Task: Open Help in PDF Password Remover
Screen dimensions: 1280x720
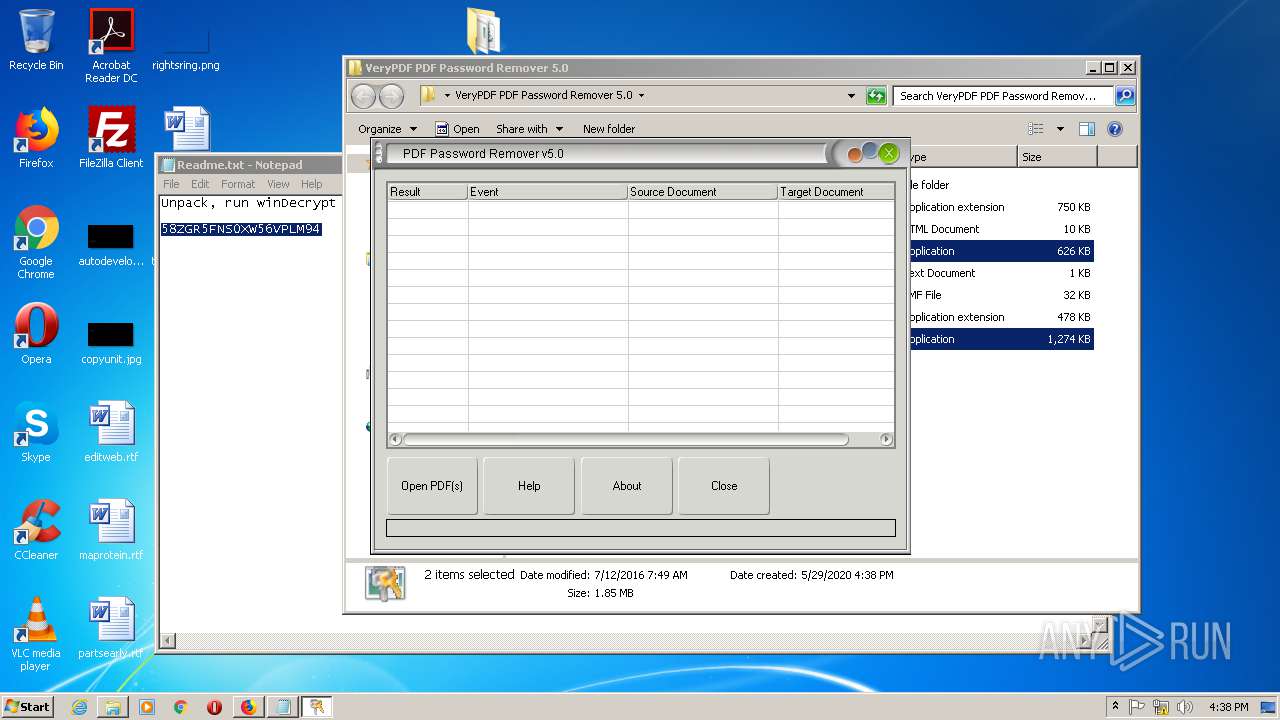Action: tap(529, 486)
